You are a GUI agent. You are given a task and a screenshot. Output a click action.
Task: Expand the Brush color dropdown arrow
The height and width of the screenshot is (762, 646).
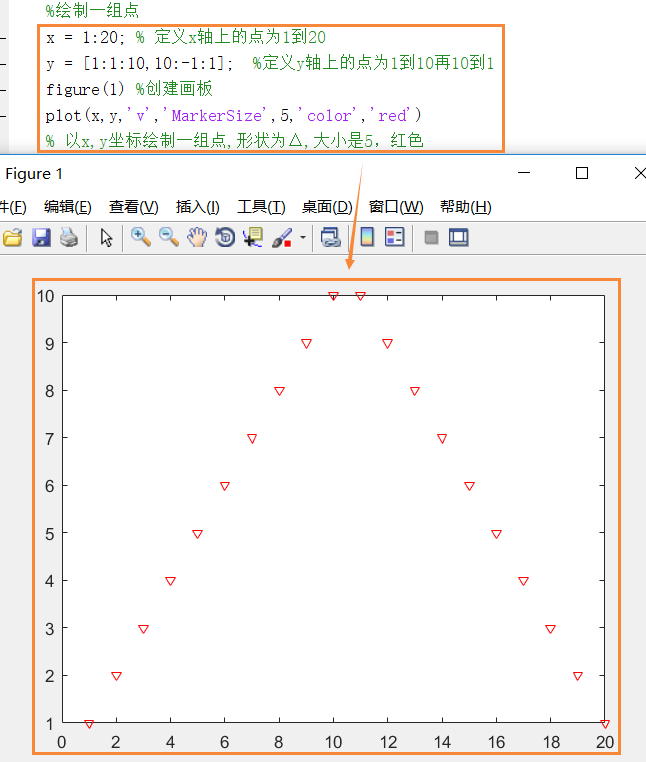coord(303,239)
